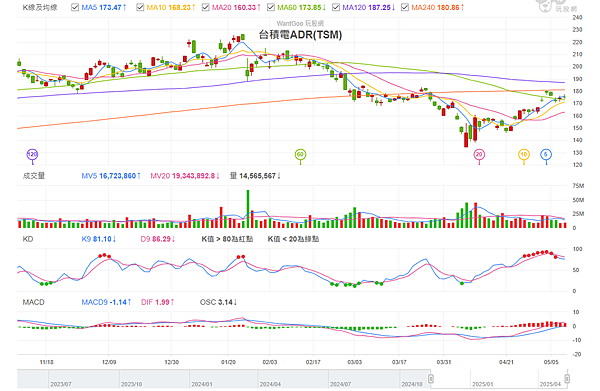
Task: Click the MA5 173.47 legend value
Action: coord(104,7)
